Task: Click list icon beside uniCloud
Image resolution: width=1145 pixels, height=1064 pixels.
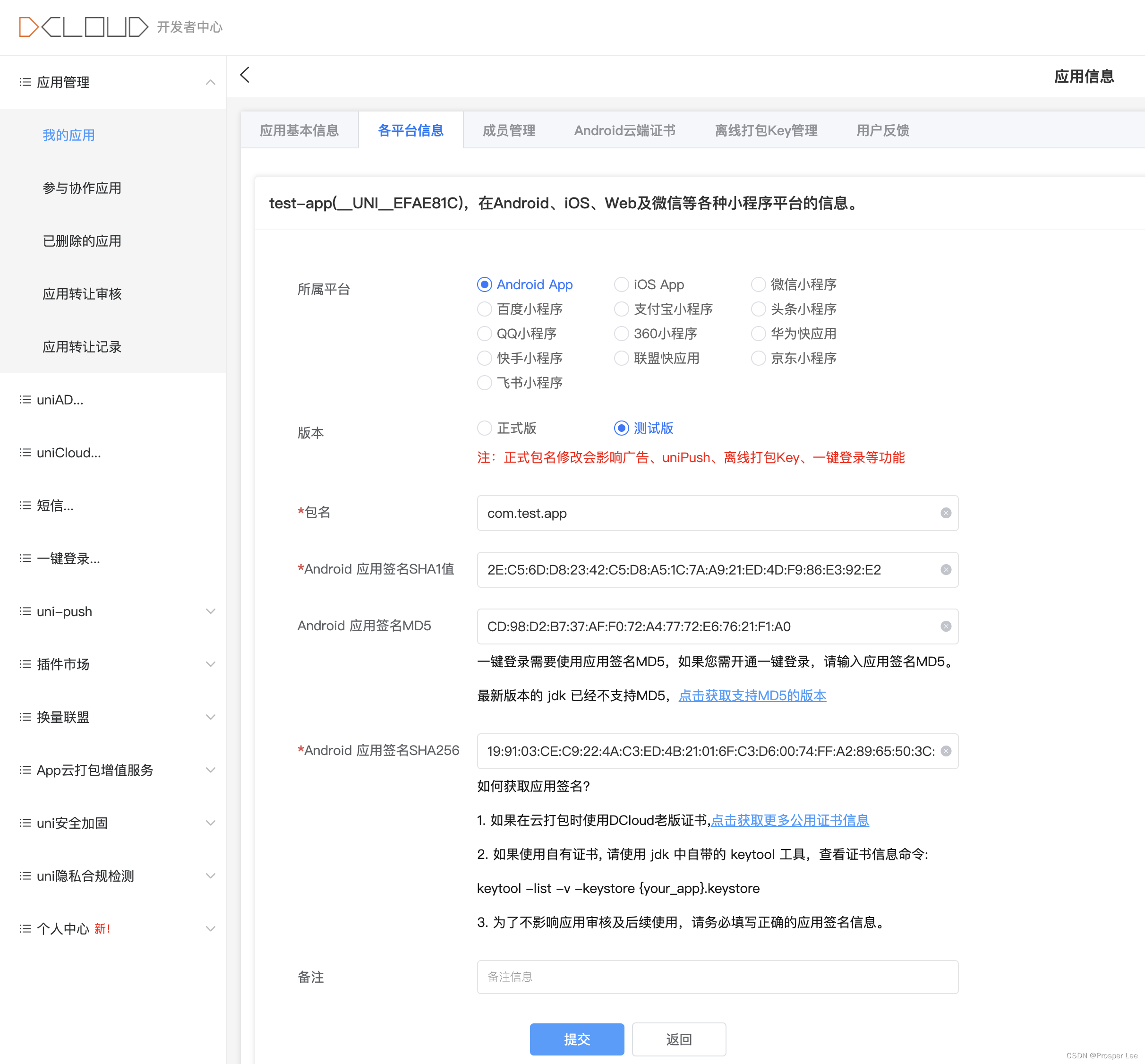Action: pos(26,453)
